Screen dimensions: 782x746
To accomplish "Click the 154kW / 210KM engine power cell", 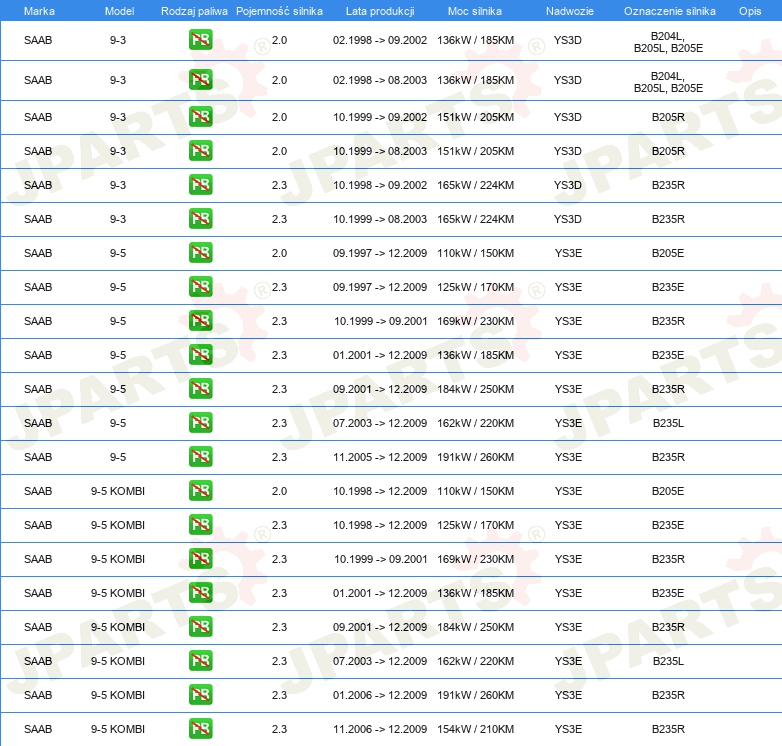I will tap(475, 729).
